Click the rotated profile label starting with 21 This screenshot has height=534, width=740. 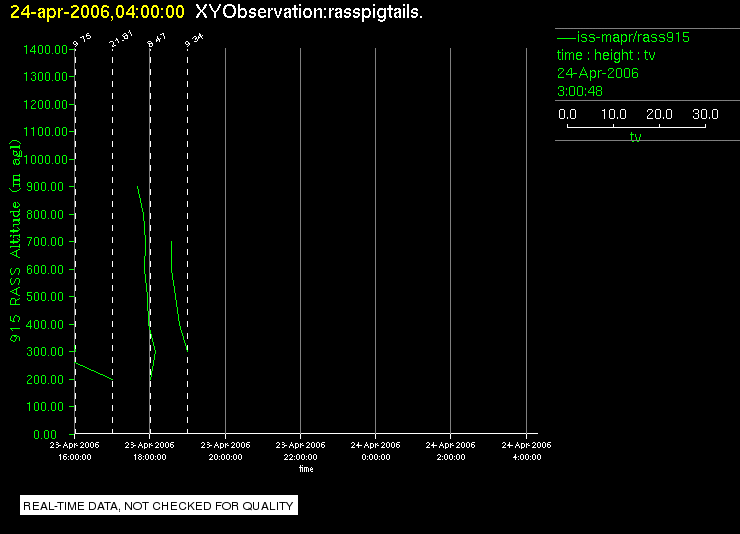click(121, 40)
